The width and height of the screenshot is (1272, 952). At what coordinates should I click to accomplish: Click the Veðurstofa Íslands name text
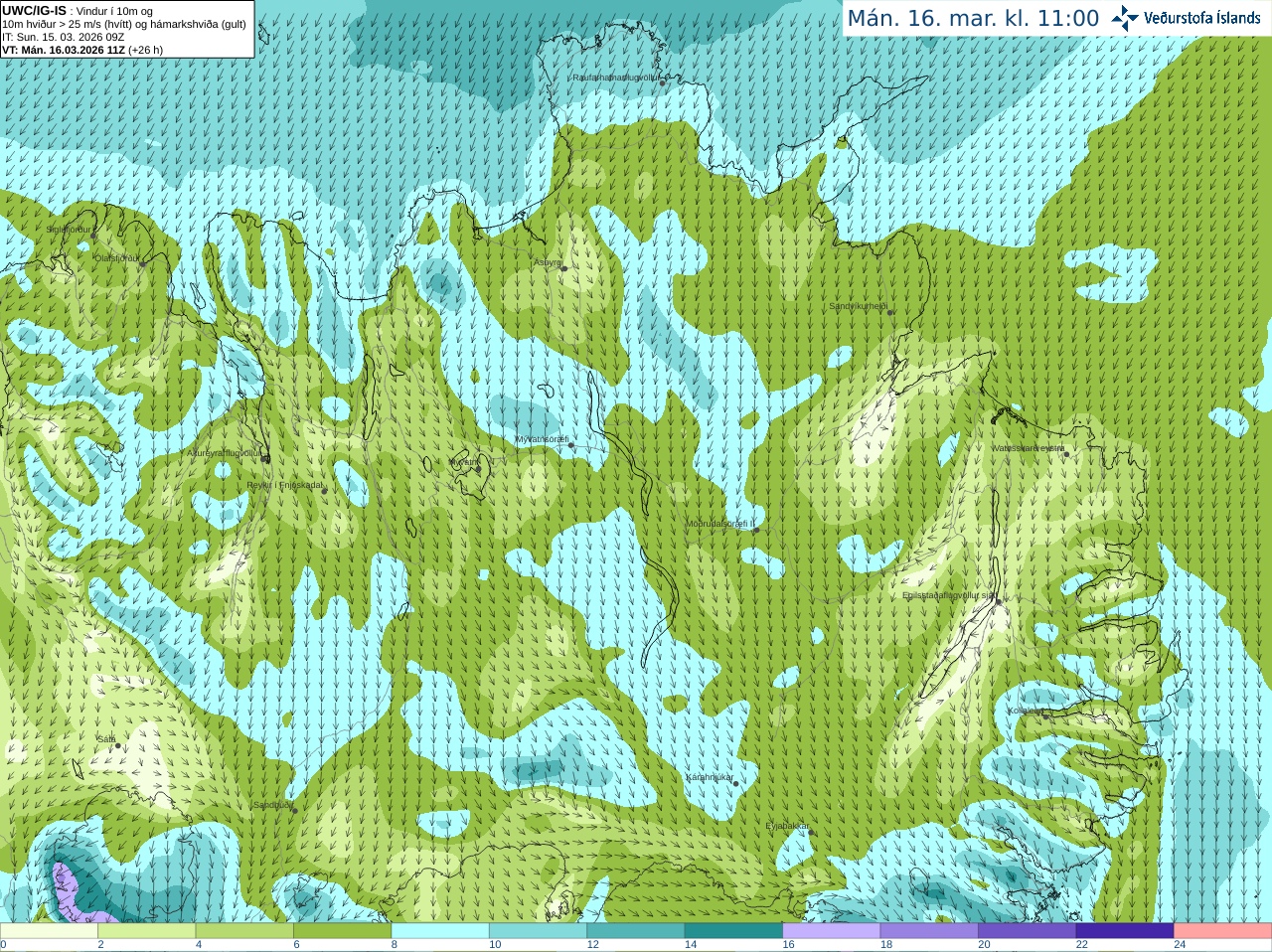pyautogui.click(x=1201, y=18)
